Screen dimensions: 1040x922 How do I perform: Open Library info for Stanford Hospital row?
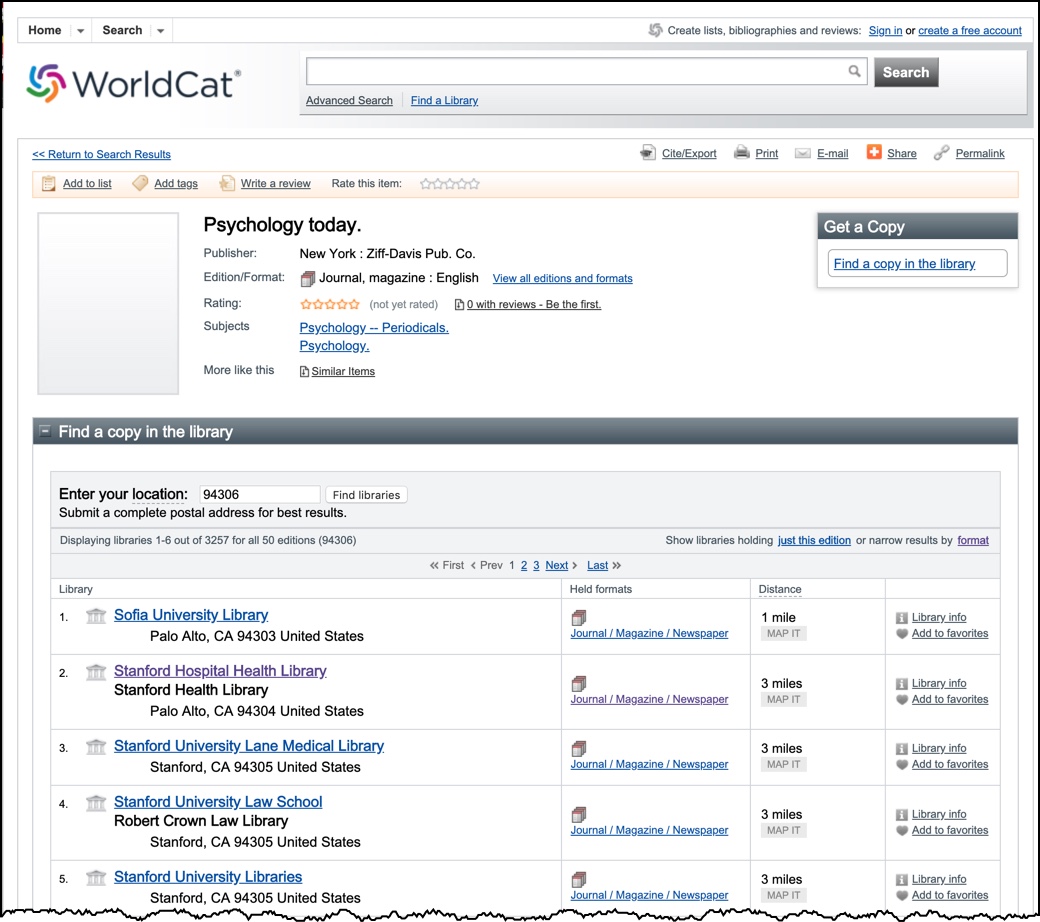coord(939,683)
